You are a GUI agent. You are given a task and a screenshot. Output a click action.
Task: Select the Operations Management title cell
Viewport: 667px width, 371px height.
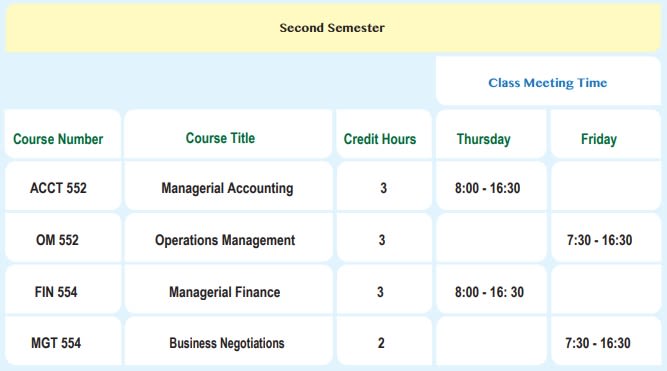[228, 238]
